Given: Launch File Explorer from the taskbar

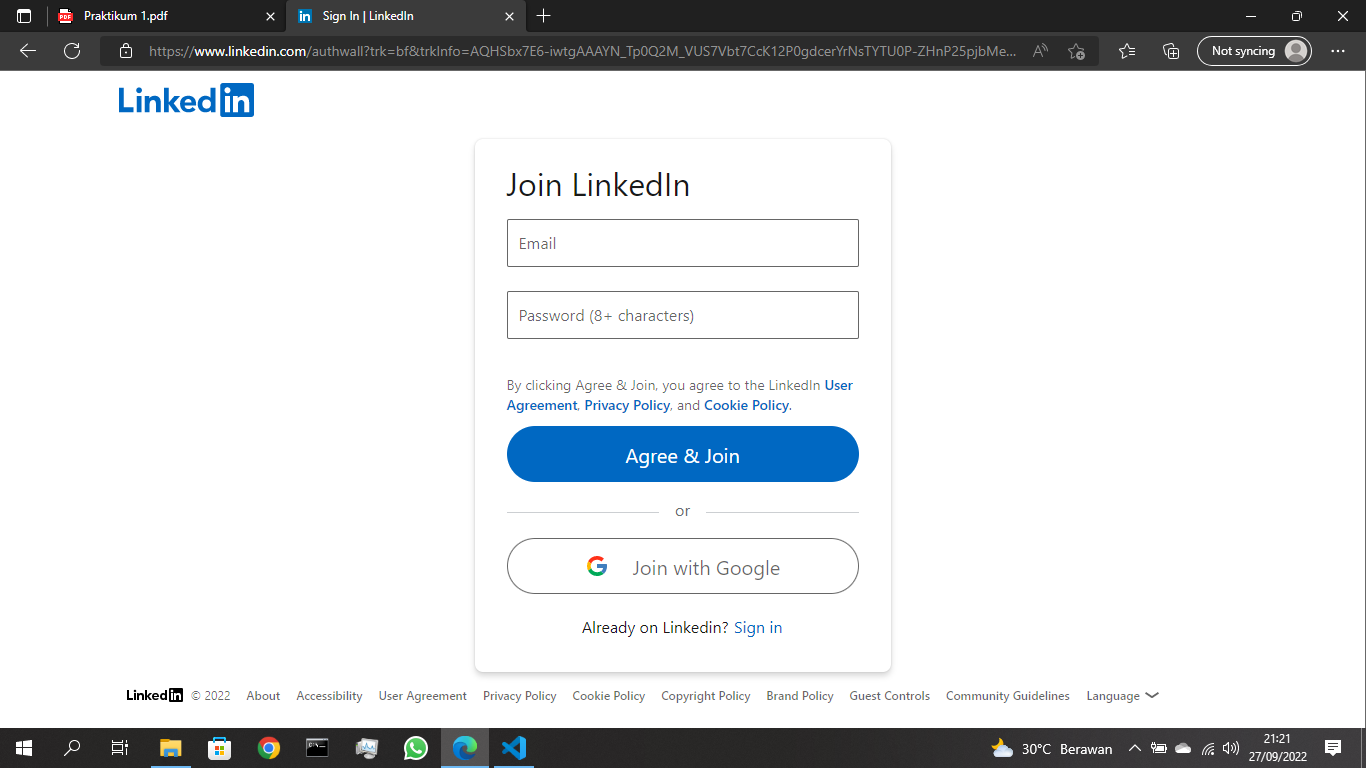Looking at the screenshot, I should coord(171,748).
